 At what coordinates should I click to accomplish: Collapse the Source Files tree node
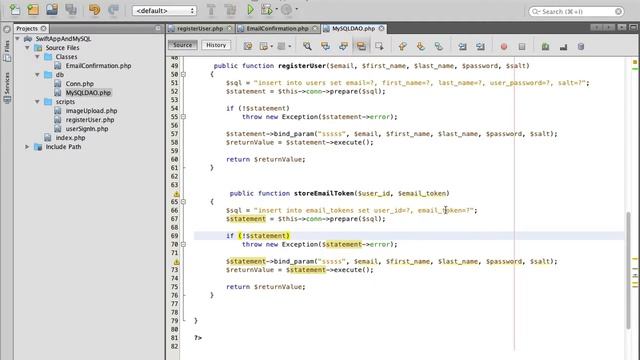tap(27, 48)
